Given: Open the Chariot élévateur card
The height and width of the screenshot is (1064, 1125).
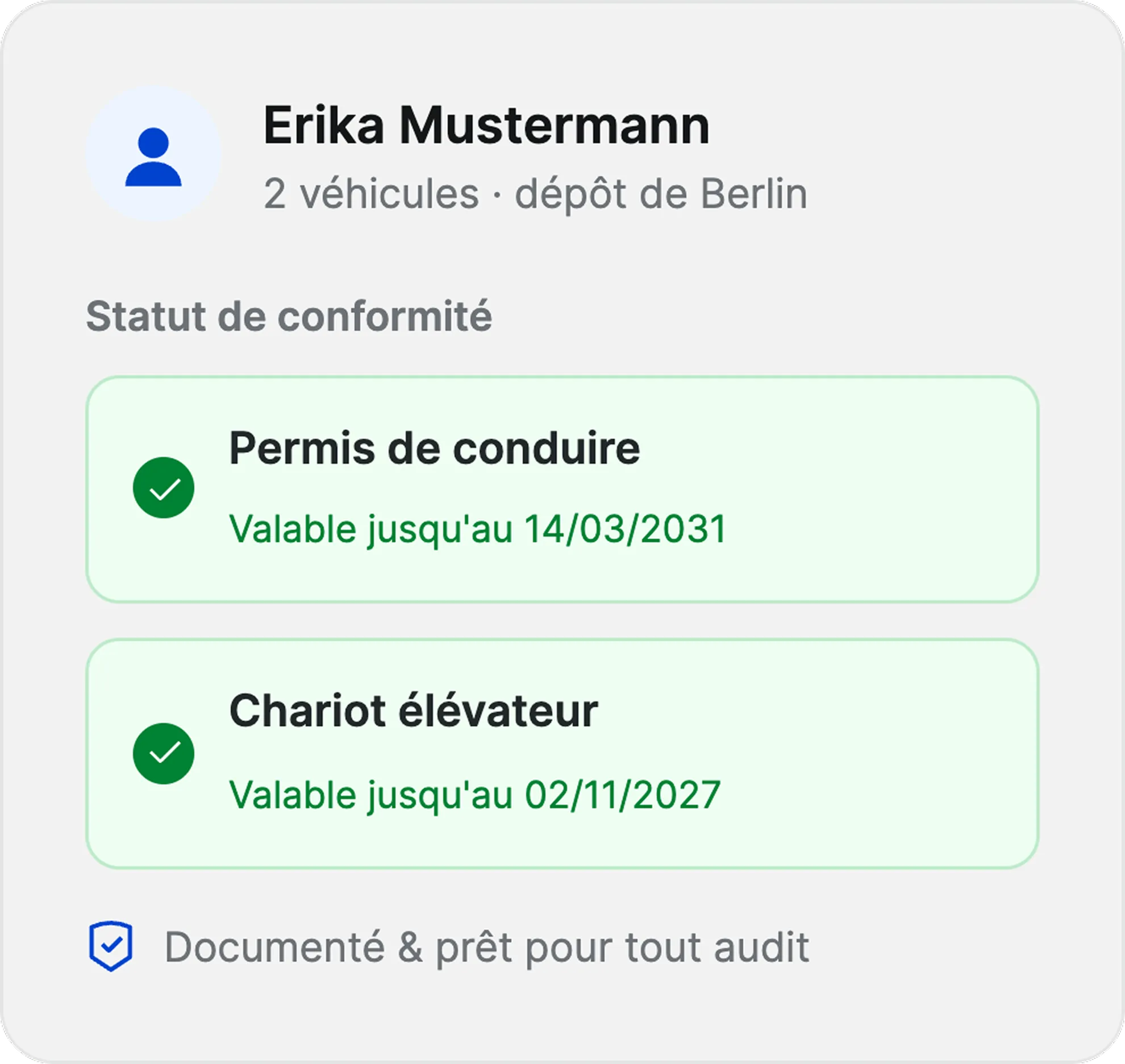Looking at the screenshot, I should pyautogui.click(x=562, y=754).
